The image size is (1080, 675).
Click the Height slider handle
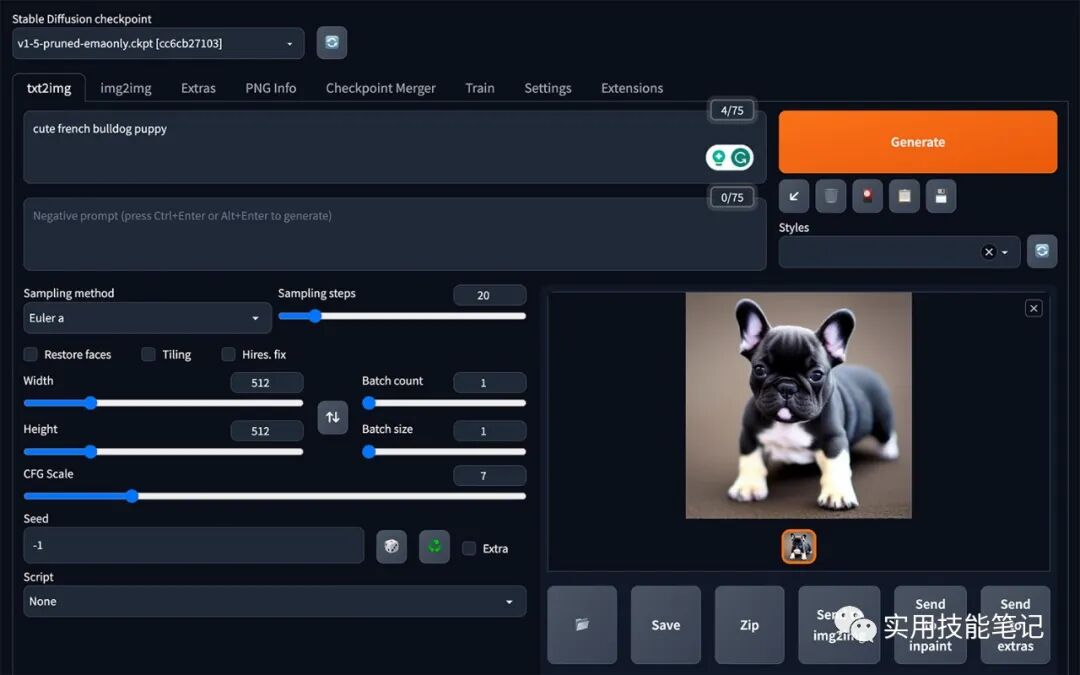[90, 452]
